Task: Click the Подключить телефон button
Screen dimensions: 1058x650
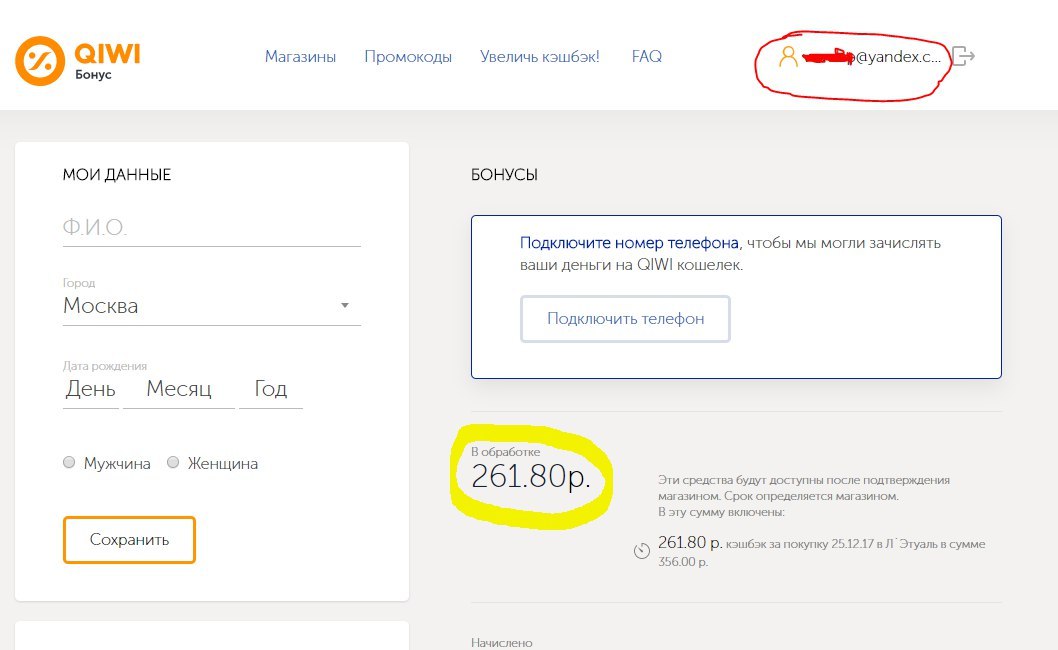Action: click(x=625, y=319)
